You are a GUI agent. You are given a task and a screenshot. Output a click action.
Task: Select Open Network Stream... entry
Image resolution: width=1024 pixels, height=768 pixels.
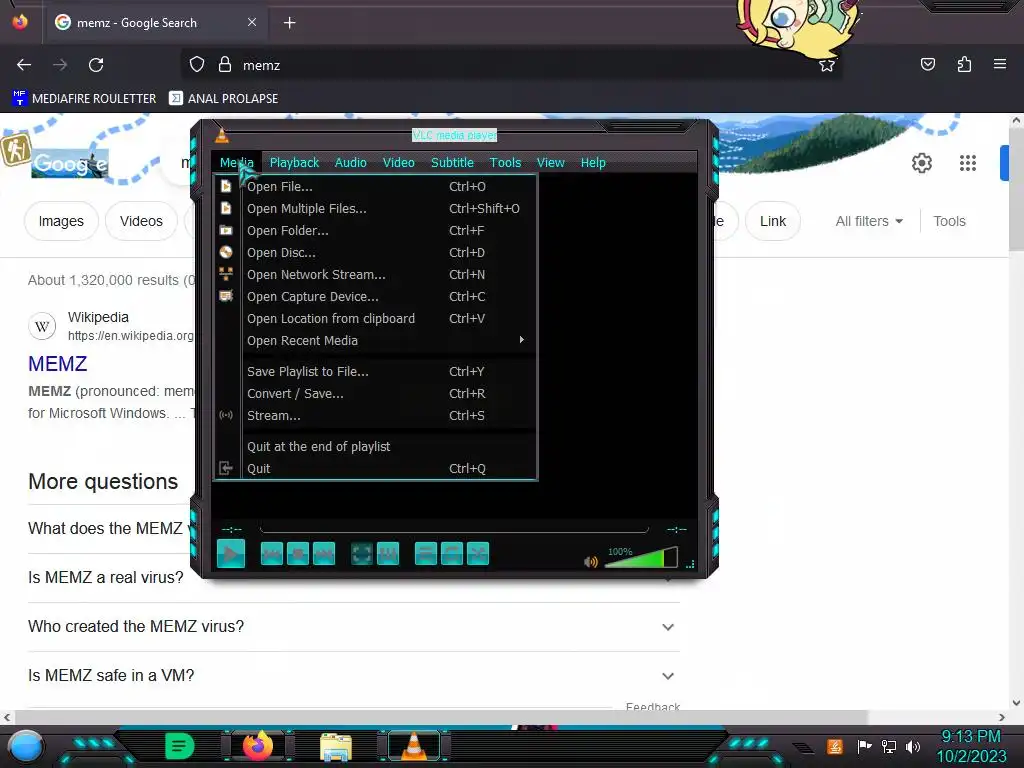390,274
